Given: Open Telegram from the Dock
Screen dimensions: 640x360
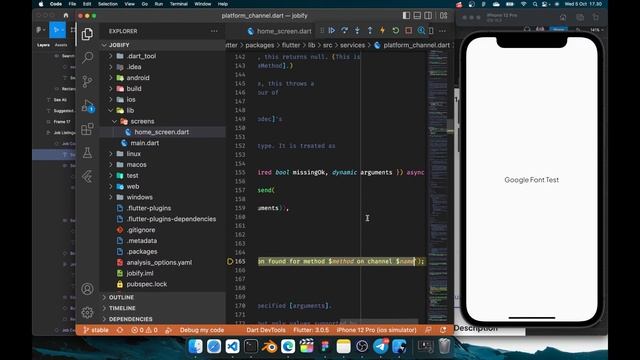Looking at the screenshot, I should coord(380,347).
